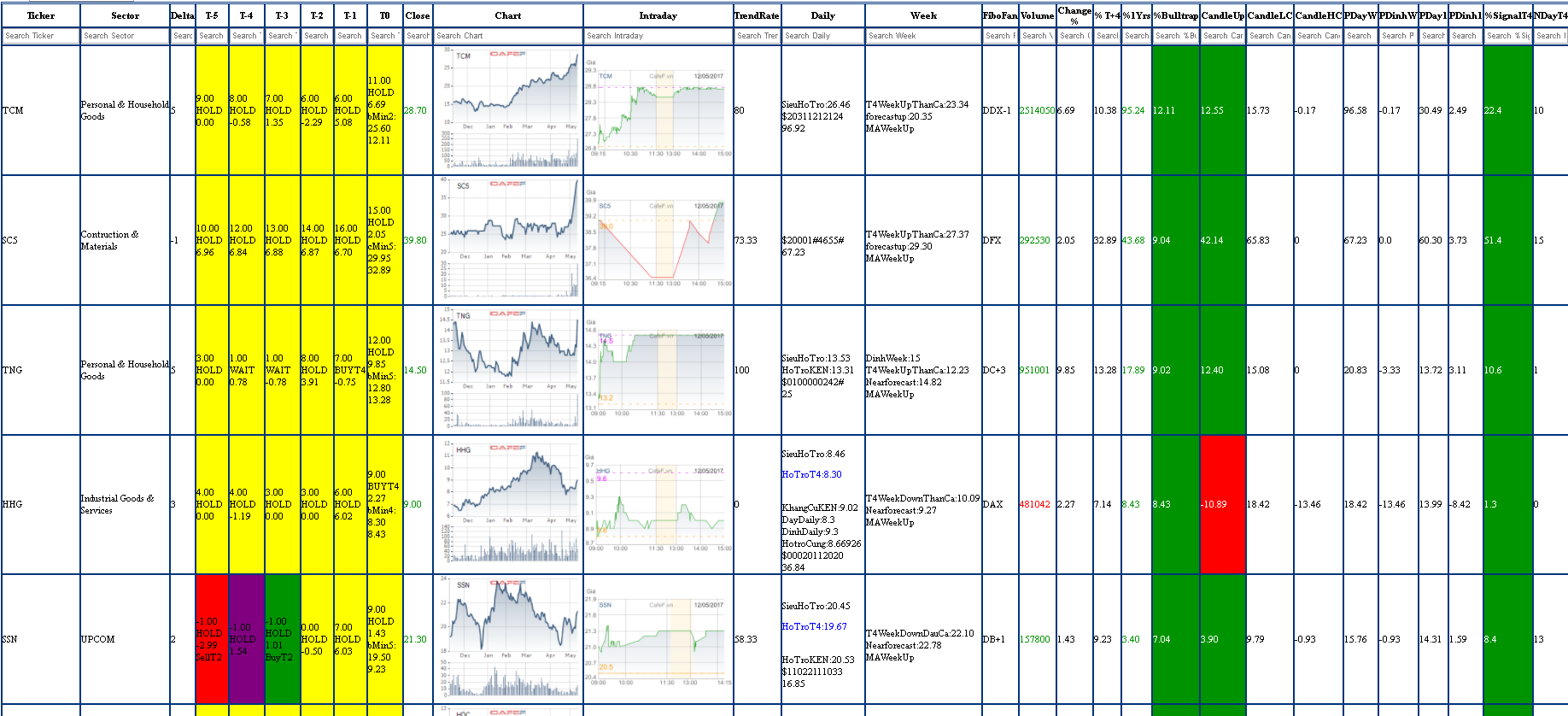Screen dimensions: 1568x716
Task: Focus the Search Week filter field
Action: [923, 36]
